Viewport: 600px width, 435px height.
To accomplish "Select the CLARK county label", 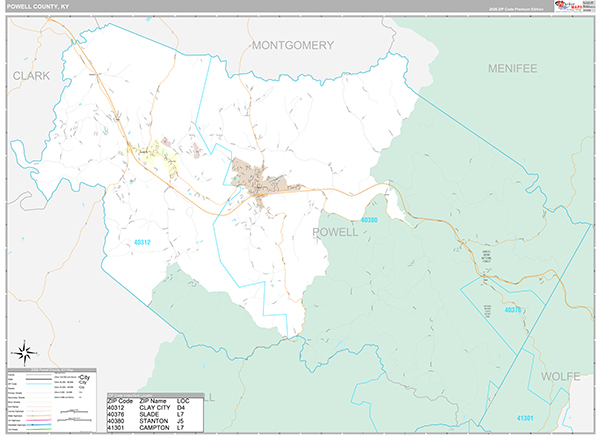I will (31, 76).
